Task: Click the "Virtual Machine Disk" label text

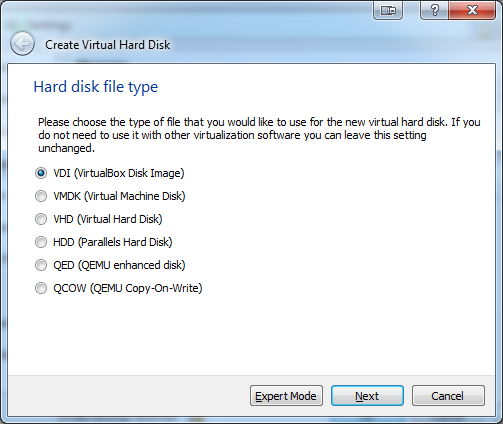Action: [134, 196]
